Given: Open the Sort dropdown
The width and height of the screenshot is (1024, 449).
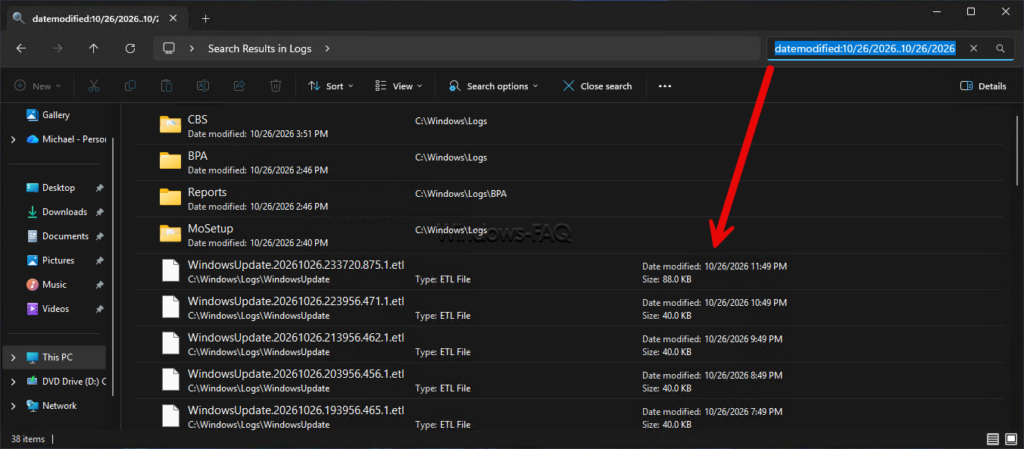Looking at the screenshot, I should [x=330, y=85].
